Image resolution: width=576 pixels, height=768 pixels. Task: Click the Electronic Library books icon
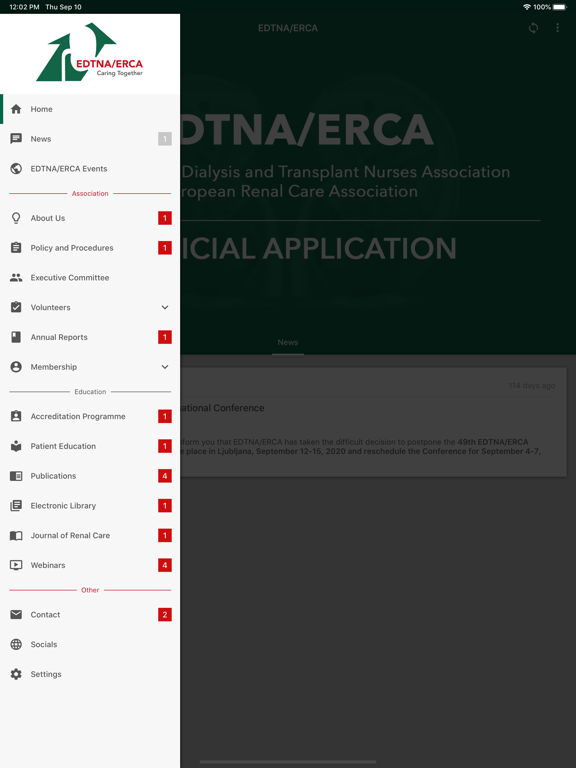coord(16,505)
